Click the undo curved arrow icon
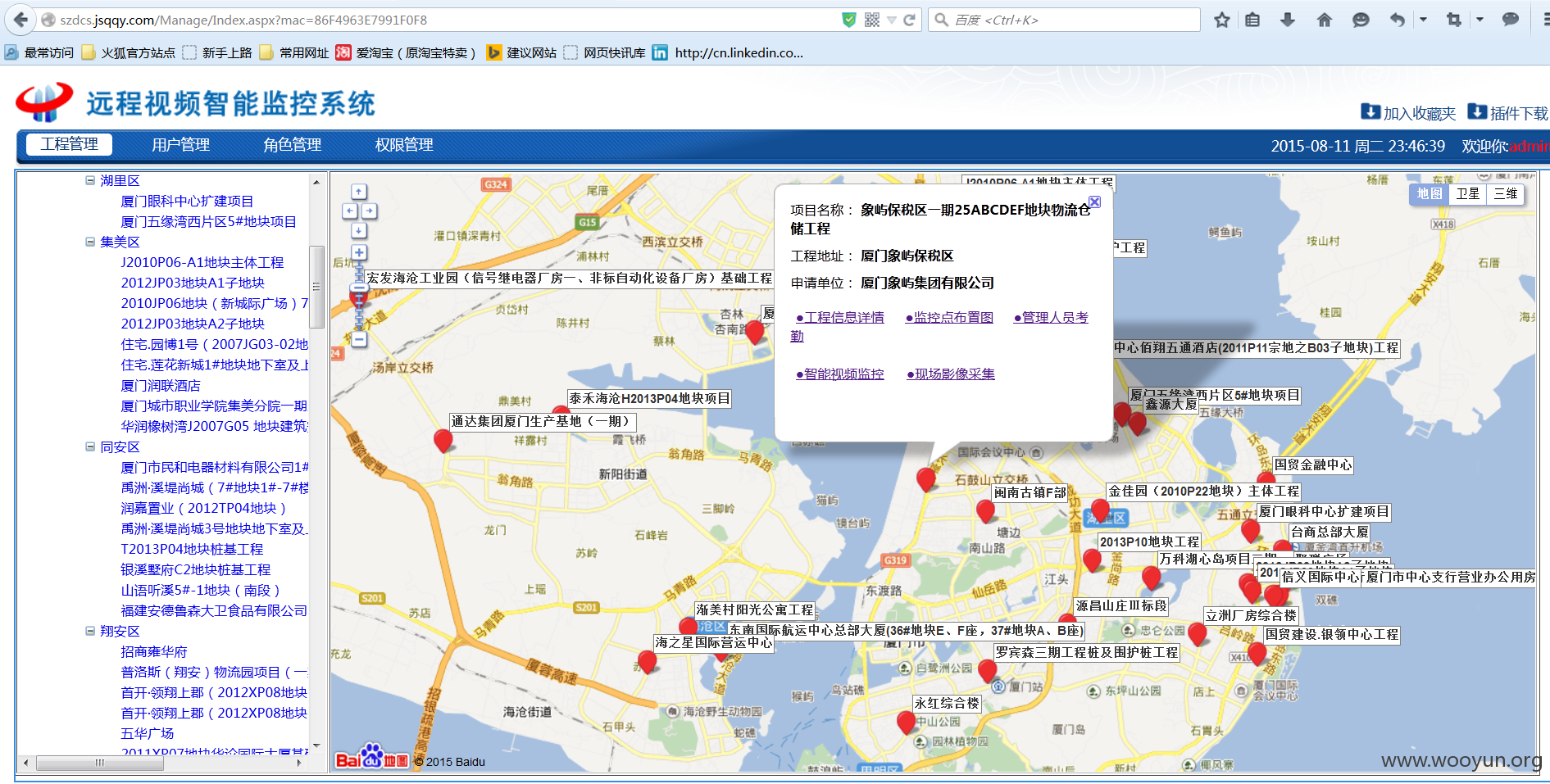1550x784 pixels. point(1398,20)
